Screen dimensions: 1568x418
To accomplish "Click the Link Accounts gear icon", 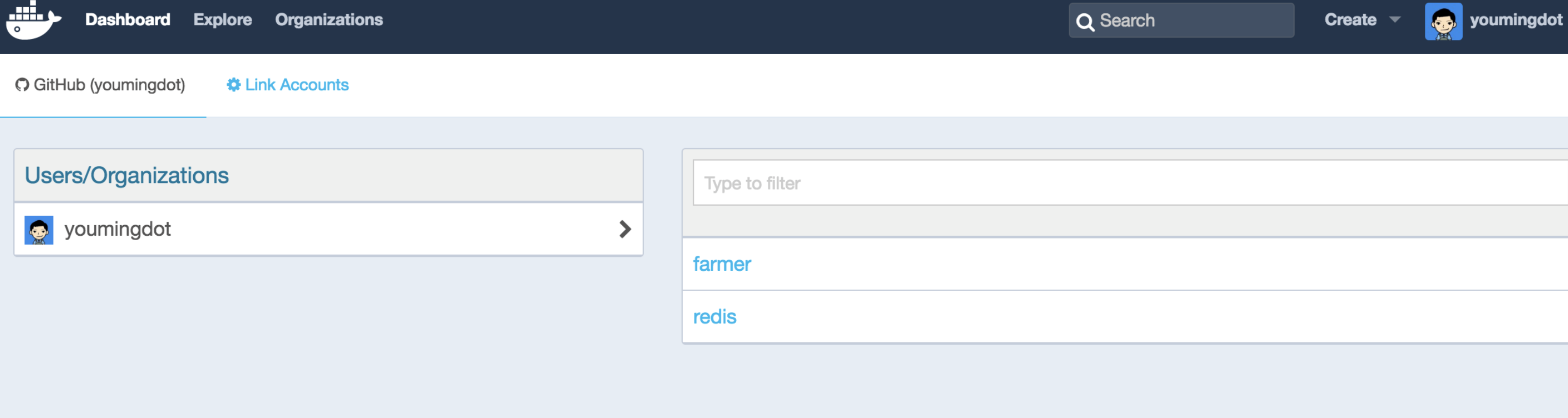I will (234, 85).
